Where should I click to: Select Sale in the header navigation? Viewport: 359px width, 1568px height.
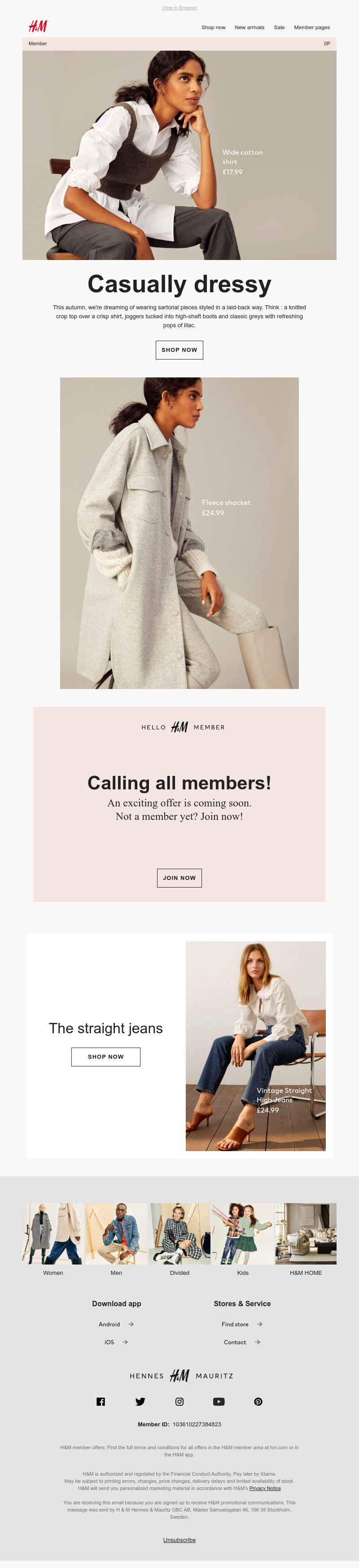[x=279, y=27]
